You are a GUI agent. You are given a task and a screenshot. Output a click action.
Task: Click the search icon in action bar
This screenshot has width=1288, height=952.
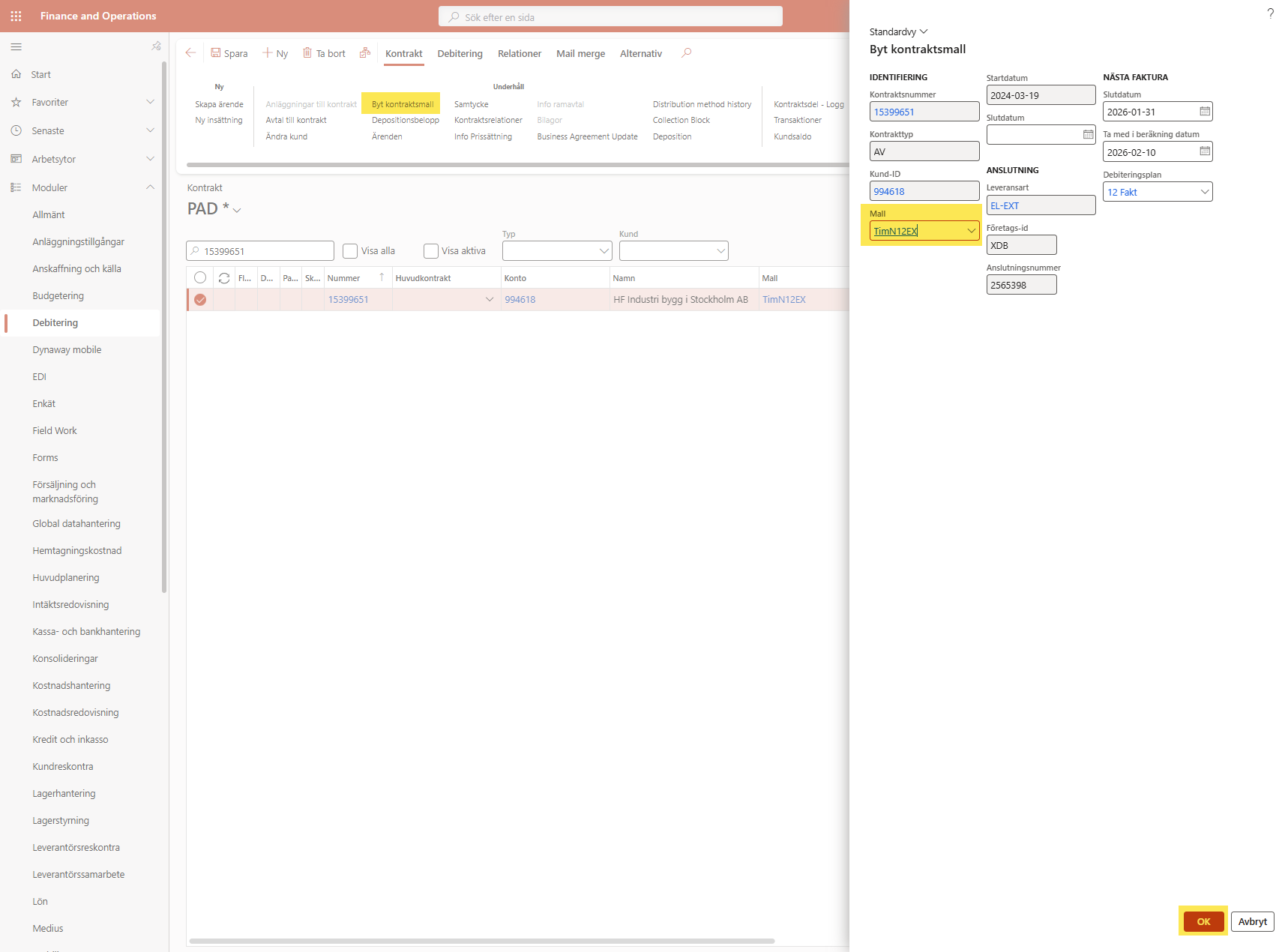pyautogui.click(x=686, y=53)
